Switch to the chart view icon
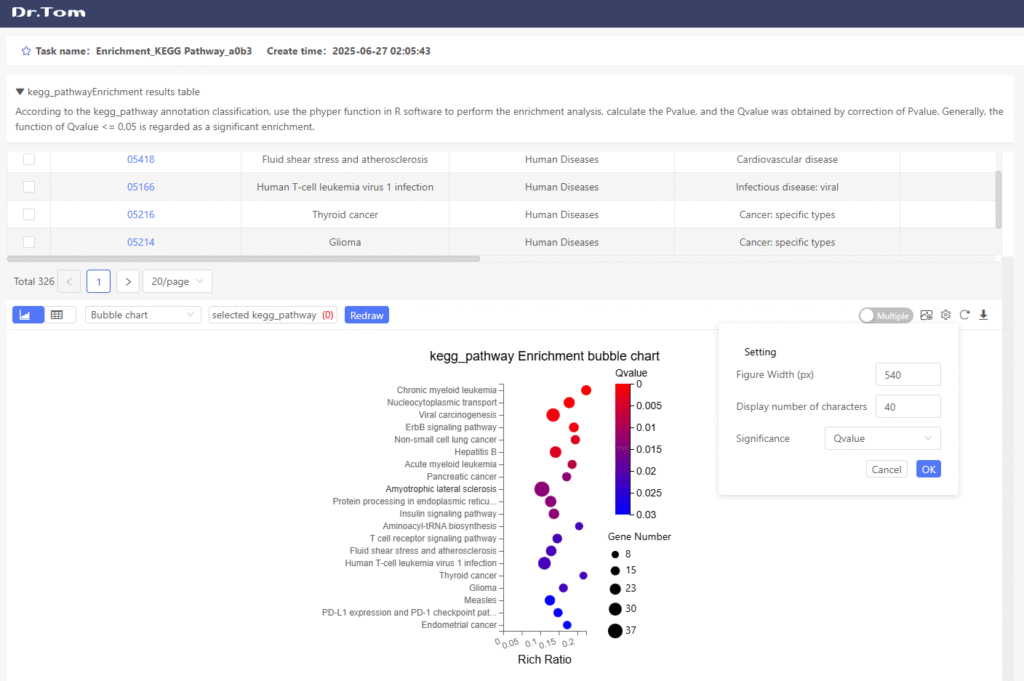1024x681 pixels. (x=25, y=315)
